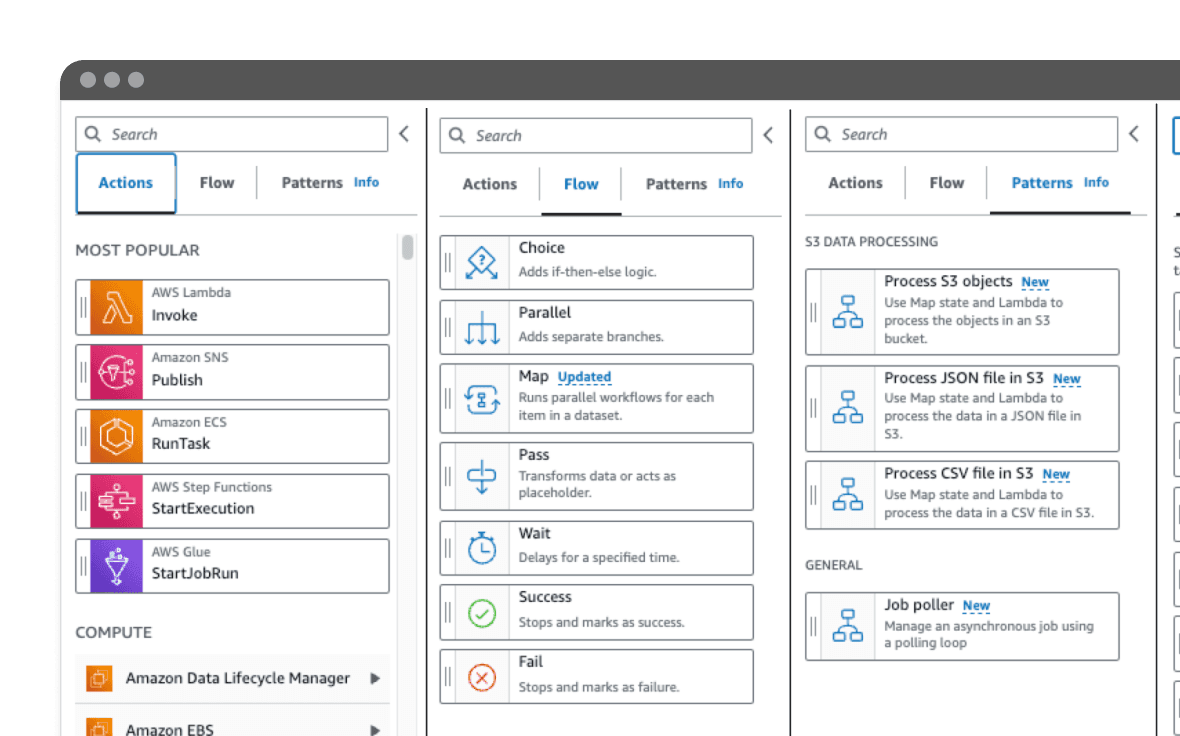Click the Success state checkmark icon
The width and height of the screenshot is (1180, 736).
pos(482,611)
